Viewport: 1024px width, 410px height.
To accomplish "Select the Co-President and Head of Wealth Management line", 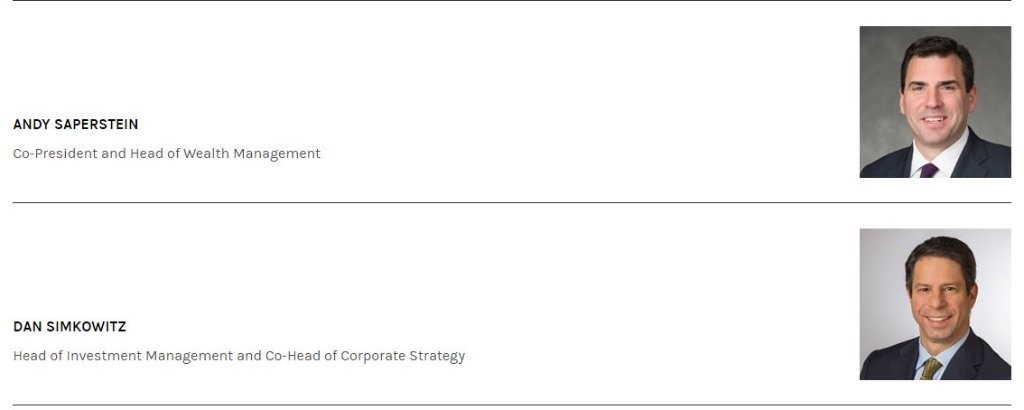I will [167, 154].
